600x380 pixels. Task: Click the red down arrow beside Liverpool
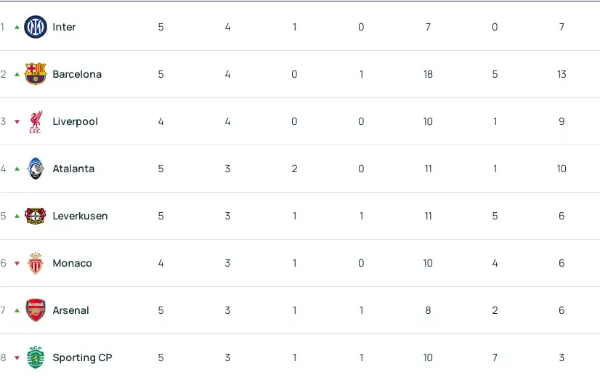[17, 122]
